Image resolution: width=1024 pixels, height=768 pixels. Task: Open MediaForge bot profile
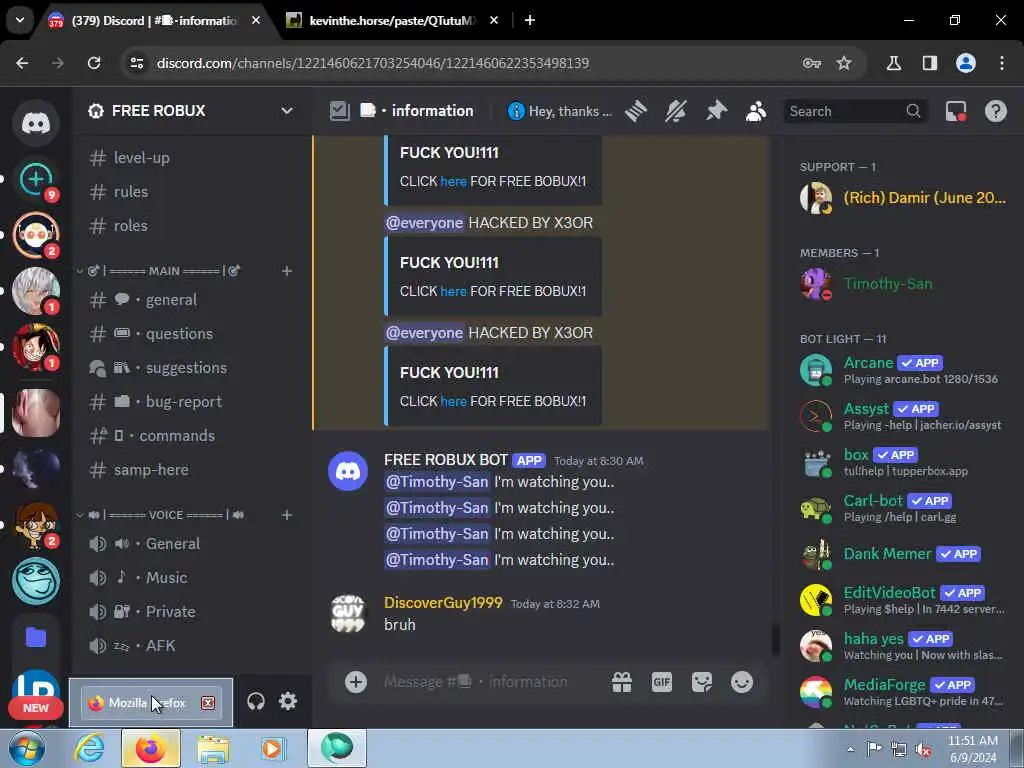(904, 692)
